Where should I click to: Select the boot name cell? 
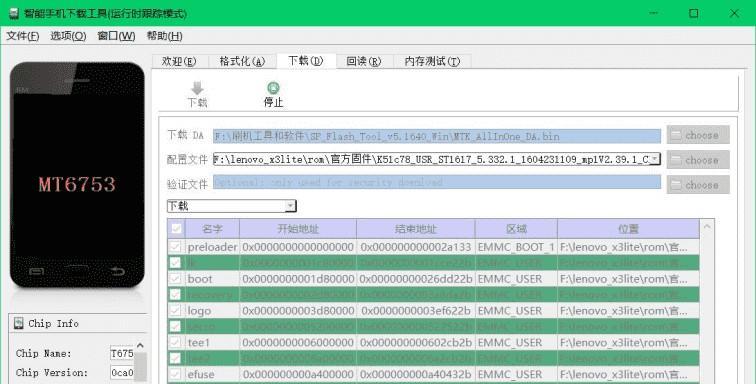(x=212, y=279)
